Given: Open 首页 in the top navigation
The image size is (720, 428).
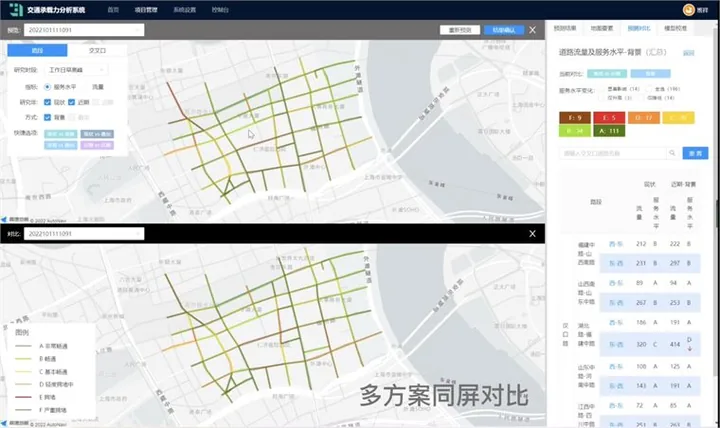Looking at the screenshot, I should (113, 10).
